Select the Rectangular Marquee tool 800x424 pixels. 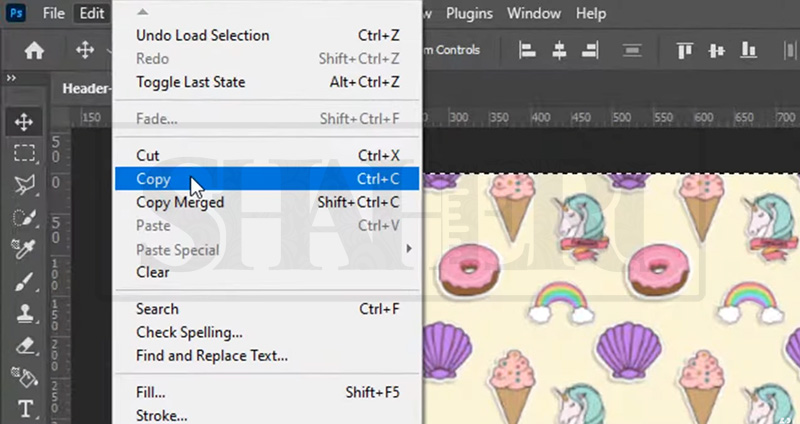coord(24,153)
